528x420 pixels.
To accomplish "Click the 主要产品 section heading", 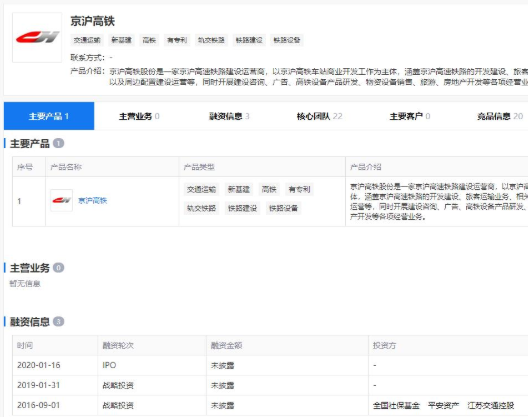I will point(30,143).
